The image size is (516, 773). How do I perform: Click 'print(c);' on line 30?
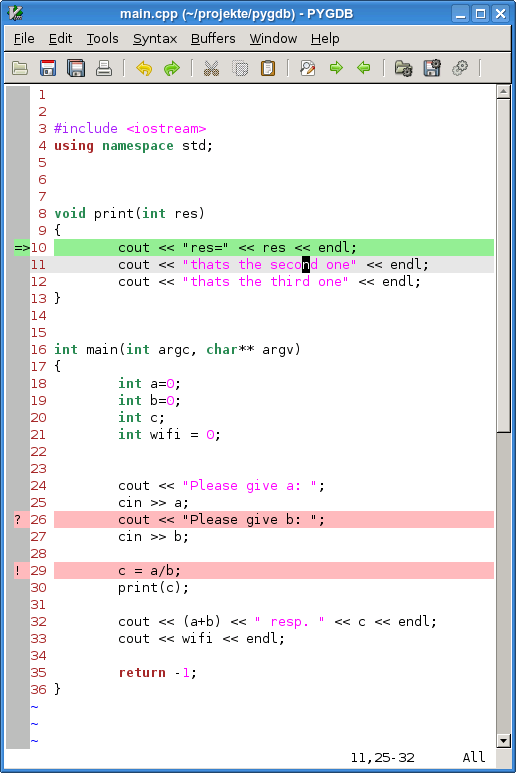coord(153,588)
